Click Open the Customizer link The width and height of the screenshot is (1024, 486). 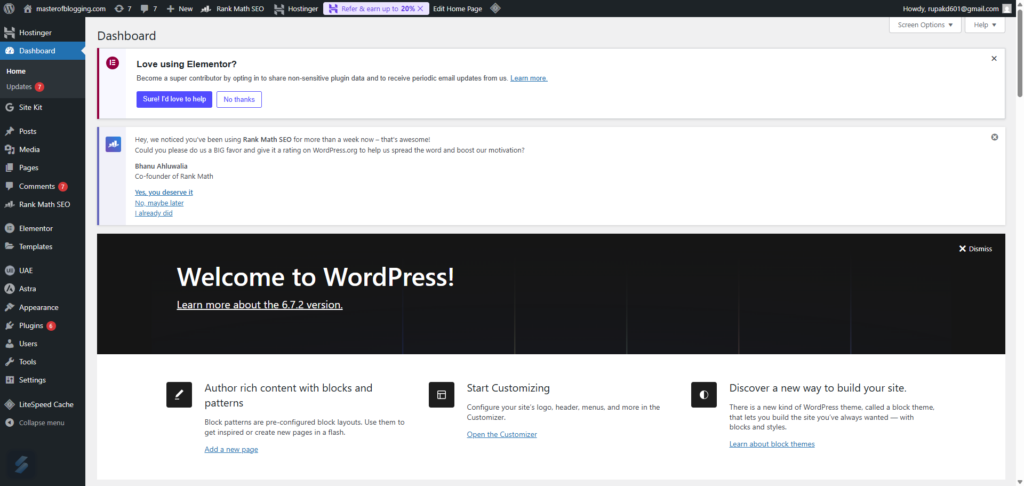click(x=502, y=434)
